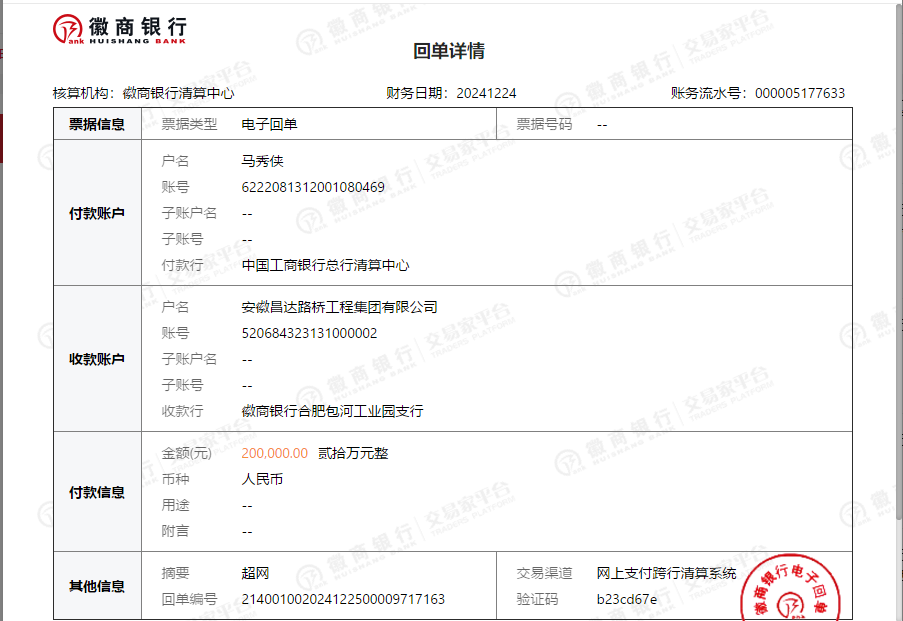Image resolution: width=903 pixels, height=621 pixels.
Task: Click the 财务日期 value 20241224
Action: 486,93
